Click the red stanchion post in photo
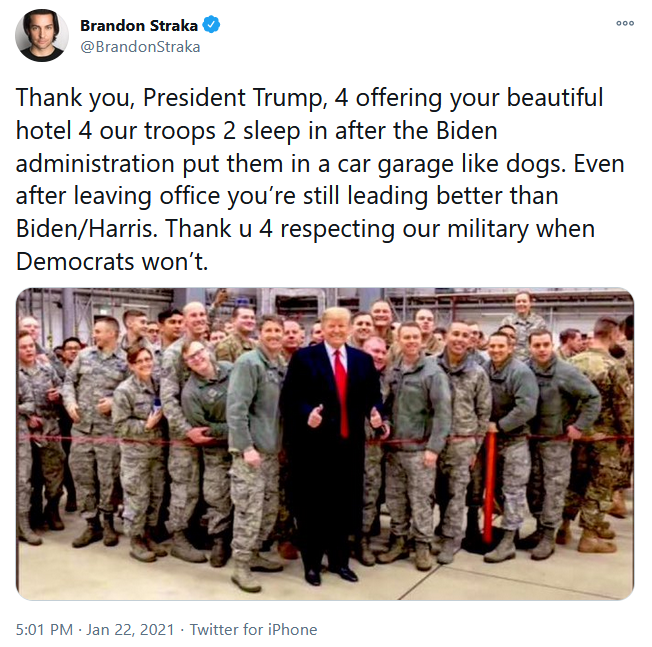Image resolution: width=652 pixels, height=647 pixels. [x=490, y=486]
